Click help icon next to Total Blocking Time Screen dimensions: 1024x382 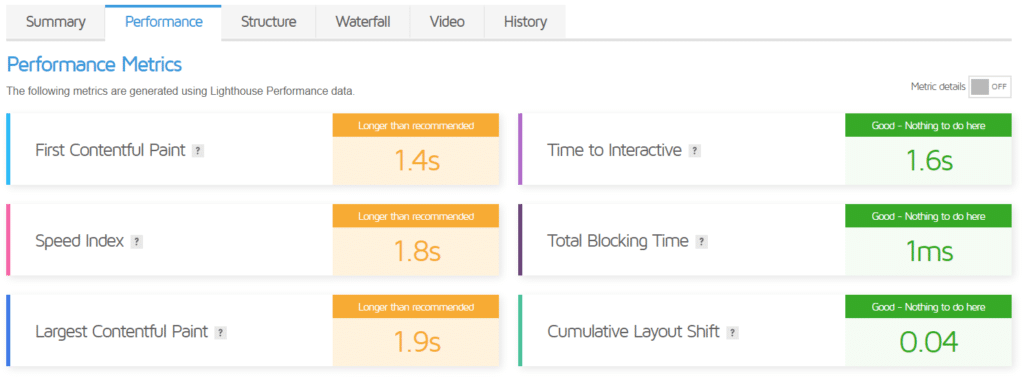pos(701,242)
